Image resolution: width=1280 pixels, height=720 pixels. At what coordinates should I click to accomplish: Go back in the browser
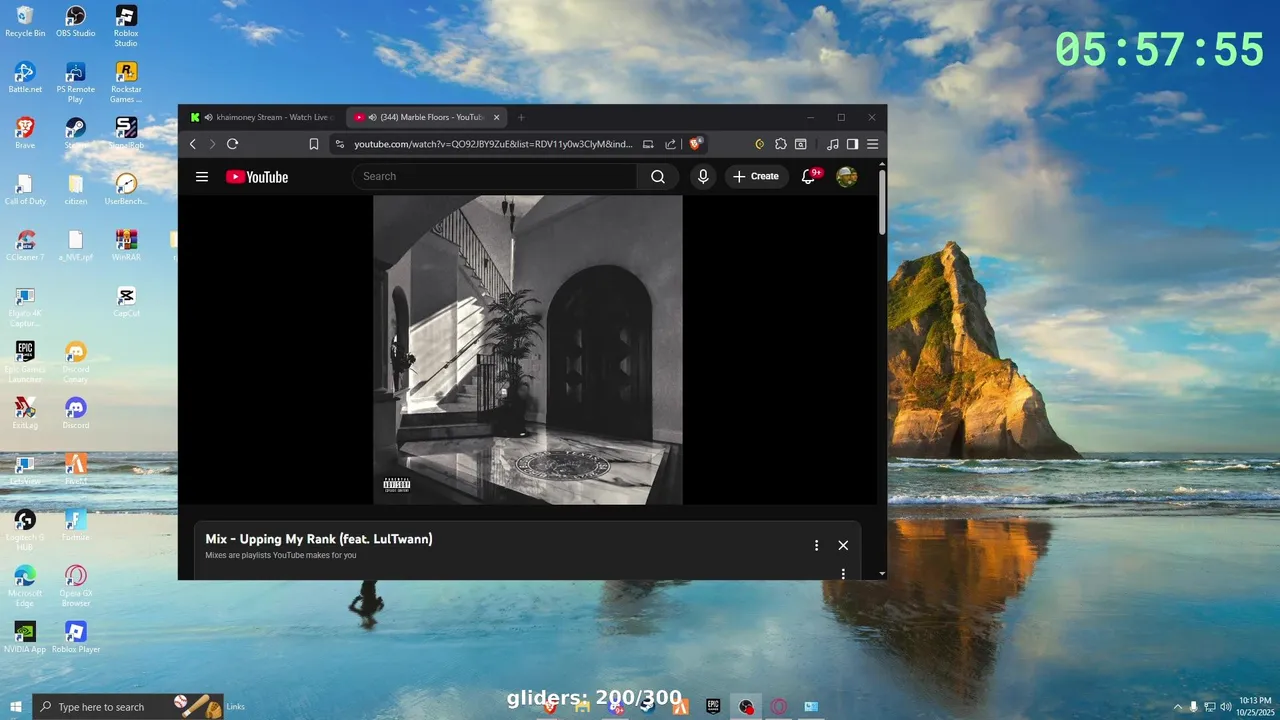coord(193,144)
